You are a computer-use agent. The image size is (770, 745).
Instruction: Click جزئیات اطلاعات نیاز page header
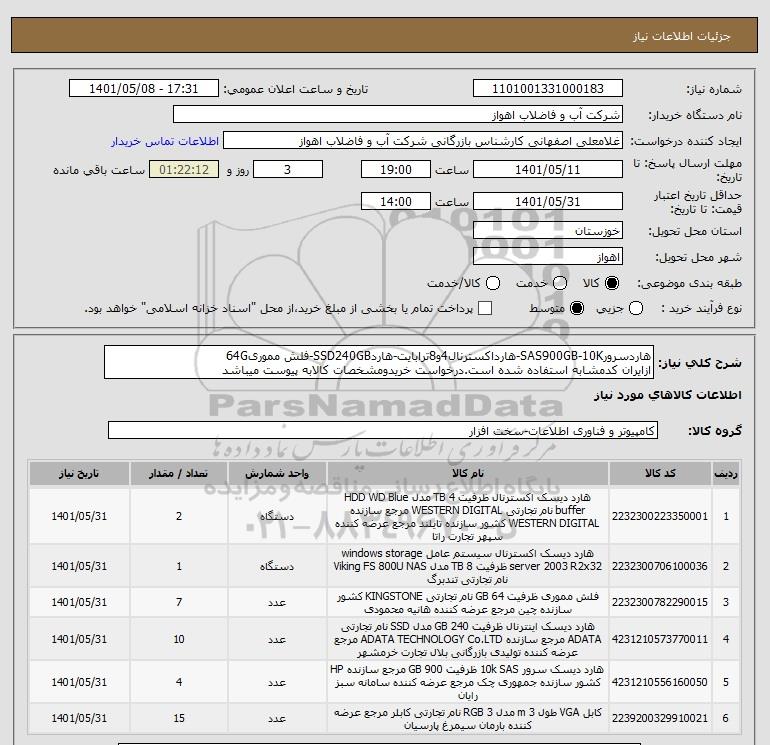point(682,36)
